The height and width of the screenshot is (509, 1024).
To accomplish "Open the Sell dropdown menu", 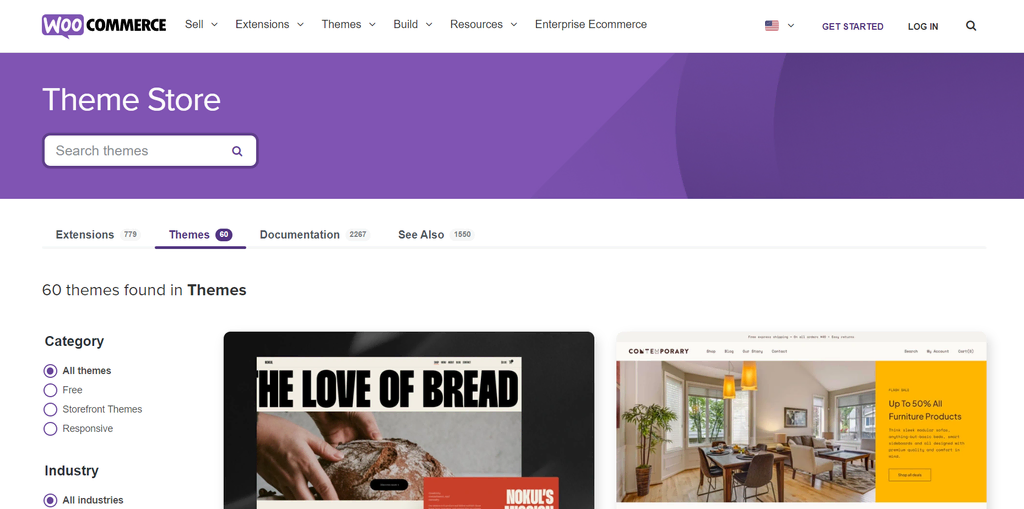I will click(201, 24).
